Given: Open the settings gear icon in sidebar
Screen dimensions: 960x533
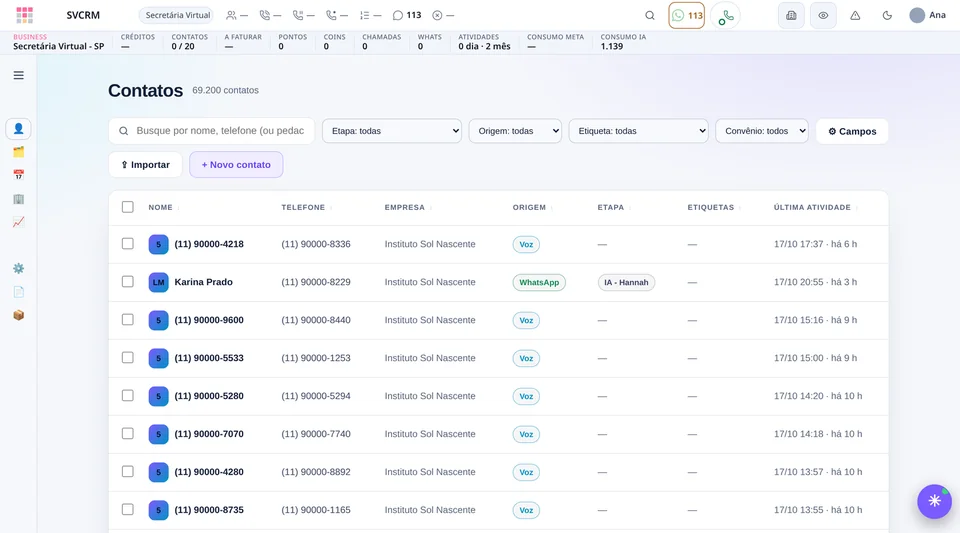Looking at the screenshot, I should (18, 269).
